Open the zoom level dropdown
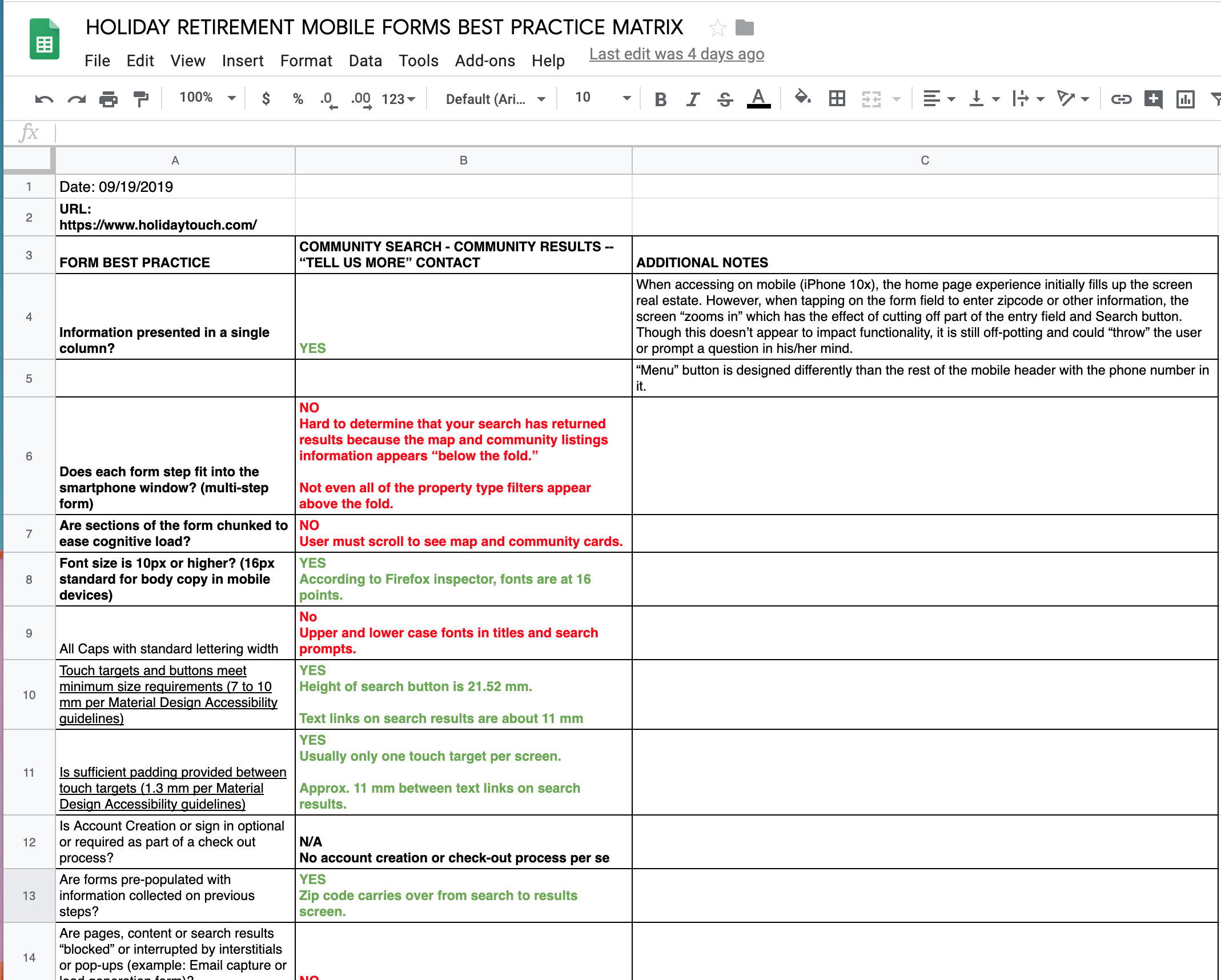Image resolution: width=1221 pixels, height=980 pixels. [x=207, y=98]
